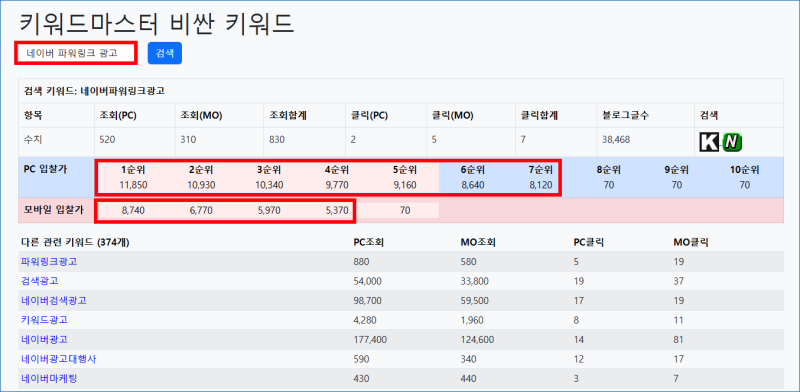The height and width of the screenshot is (392, 800).
Task: Click the 조회합계 column header
Action: click(287, 116)
